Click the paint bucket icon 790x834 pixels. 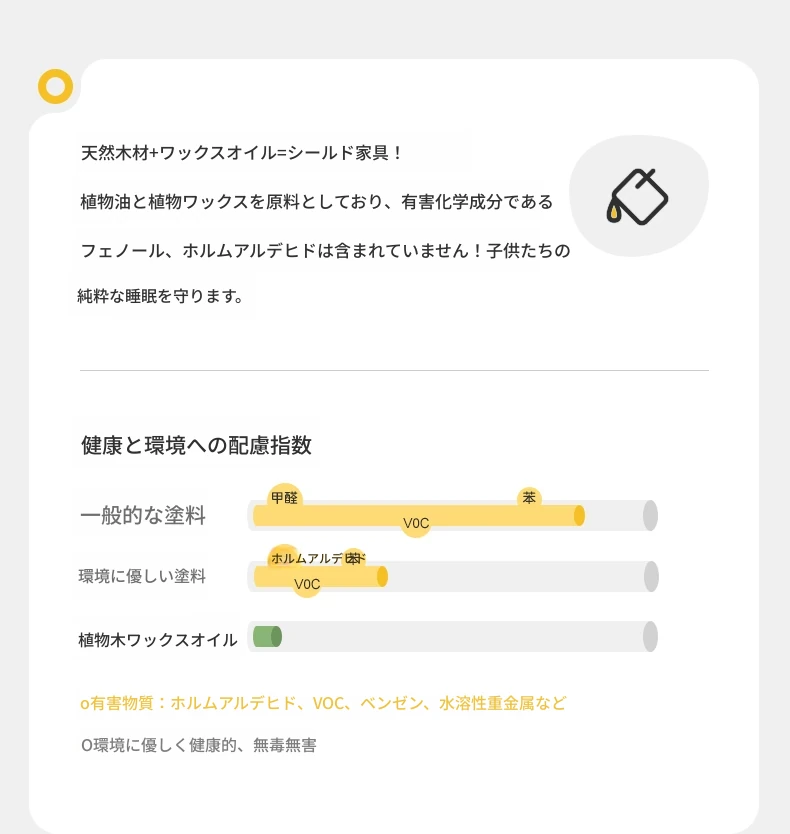637,196
